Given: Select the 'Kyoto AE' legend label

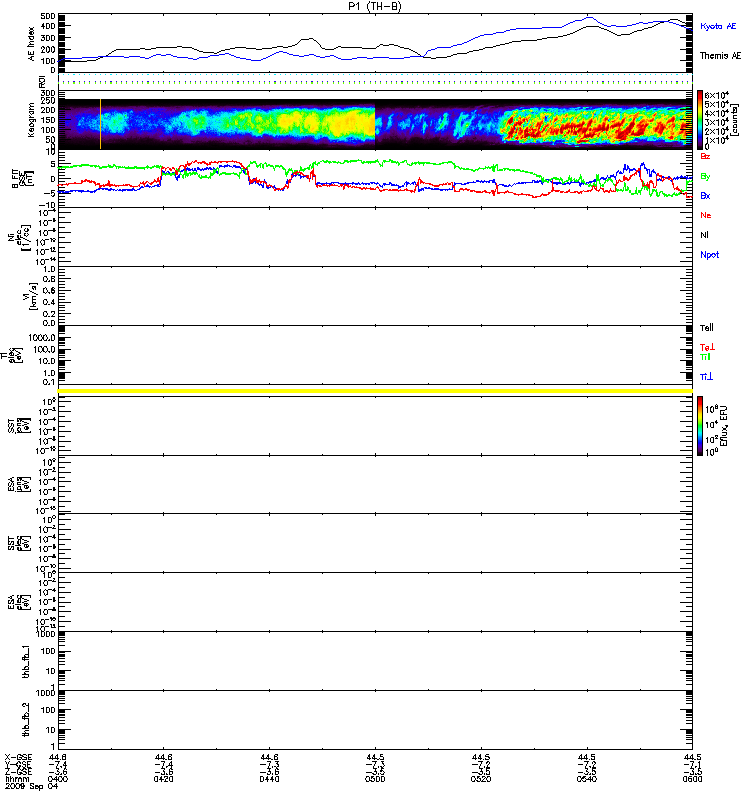Looking at the screenshot, I should 718,26.
